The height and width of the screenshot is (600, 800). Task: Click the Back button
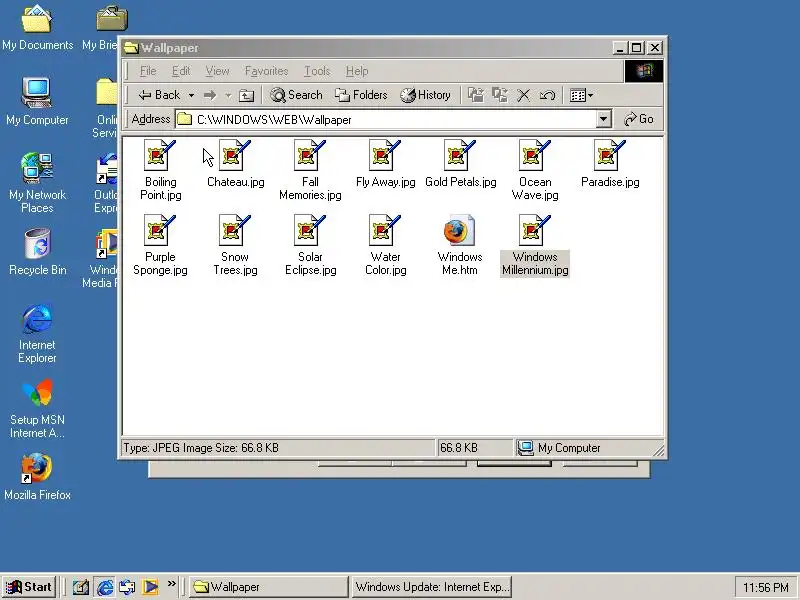click(x=159, y=95)
